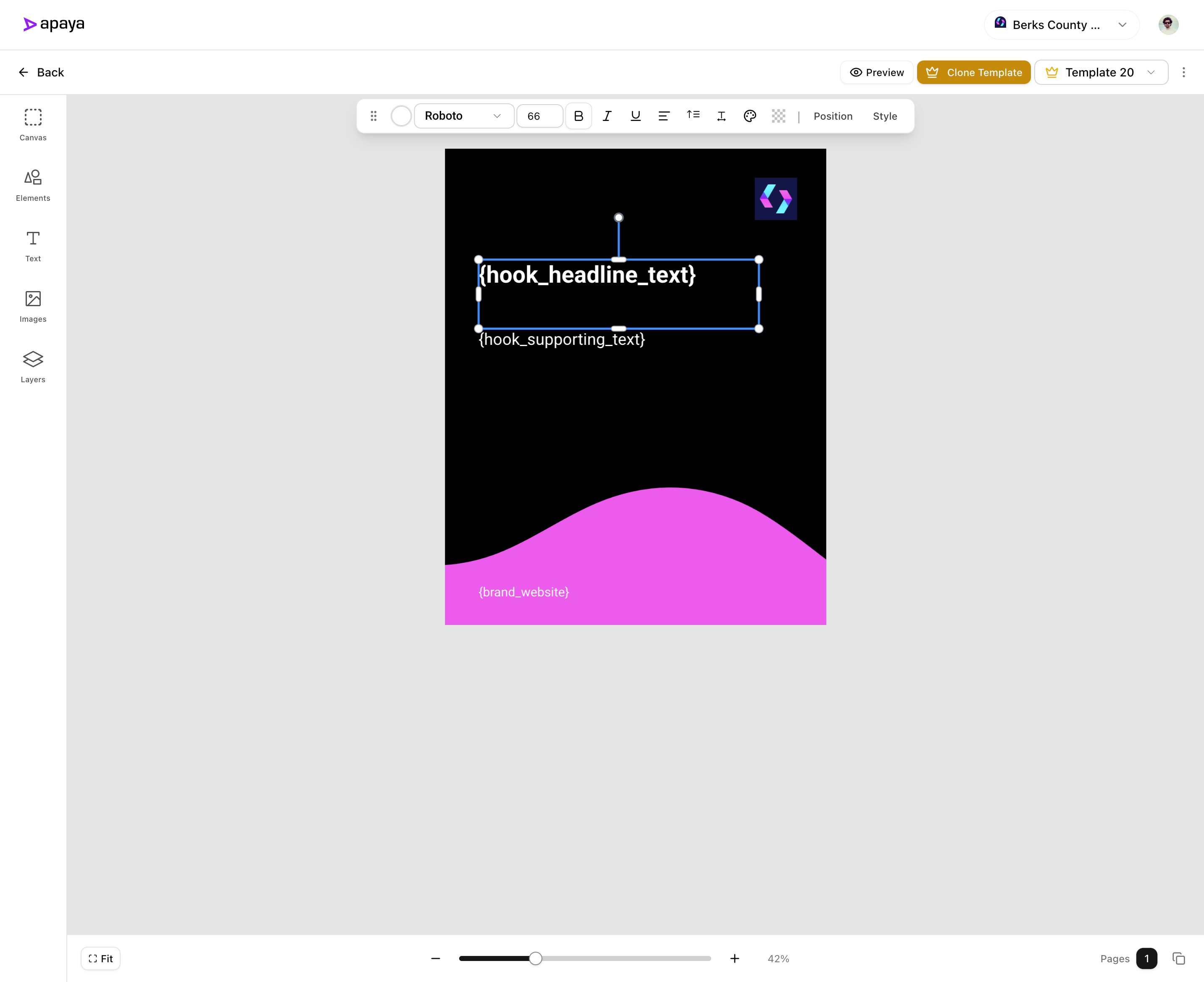The height and width of the screenshot is (982, 1204).
Task: Open the Canvas panel
Action: point(33,124)
